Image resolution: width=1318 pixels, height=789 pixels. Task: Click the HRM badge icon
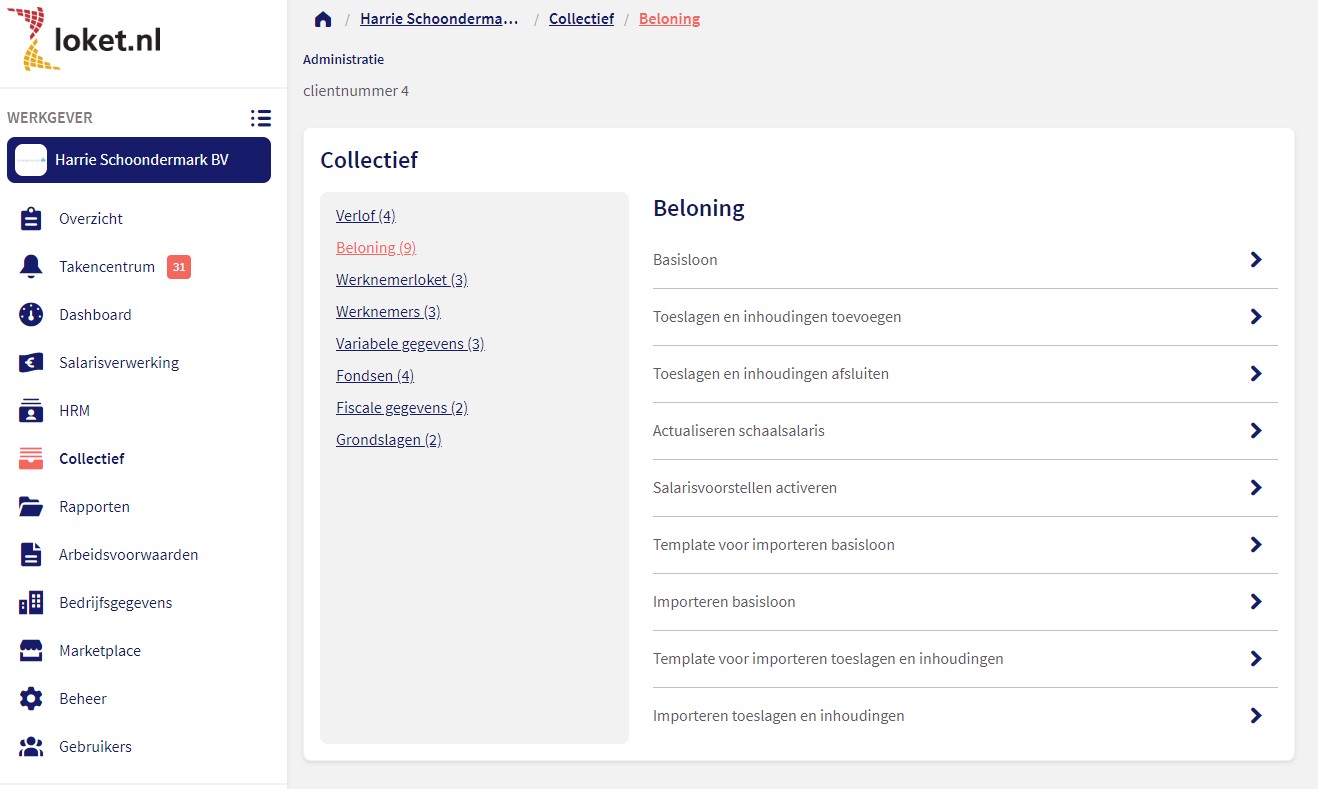[x=29, y=410]
